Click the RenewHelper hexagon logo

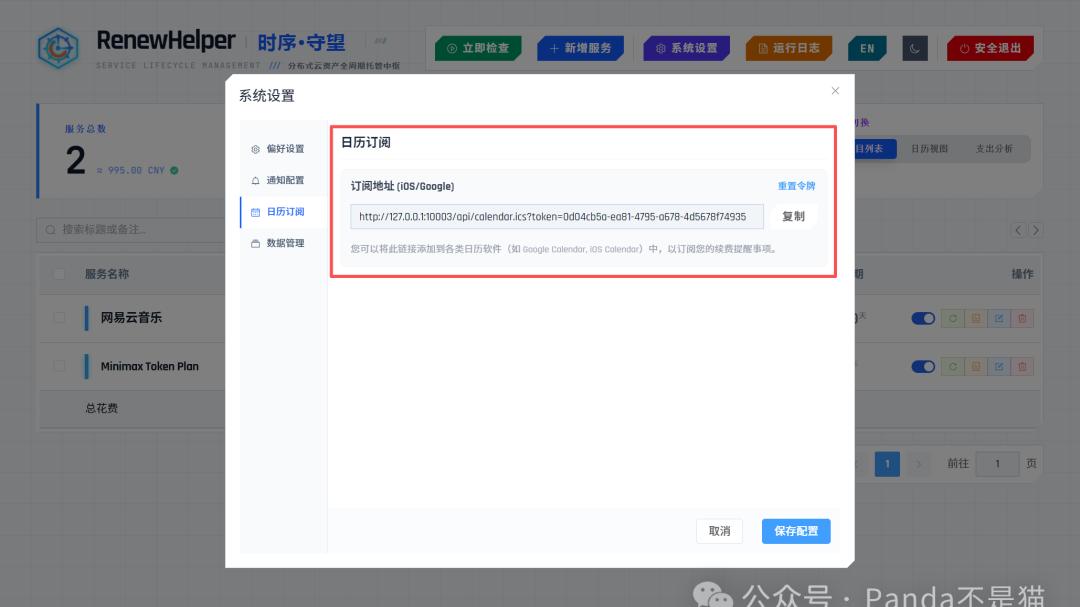(x=58, y=47)
